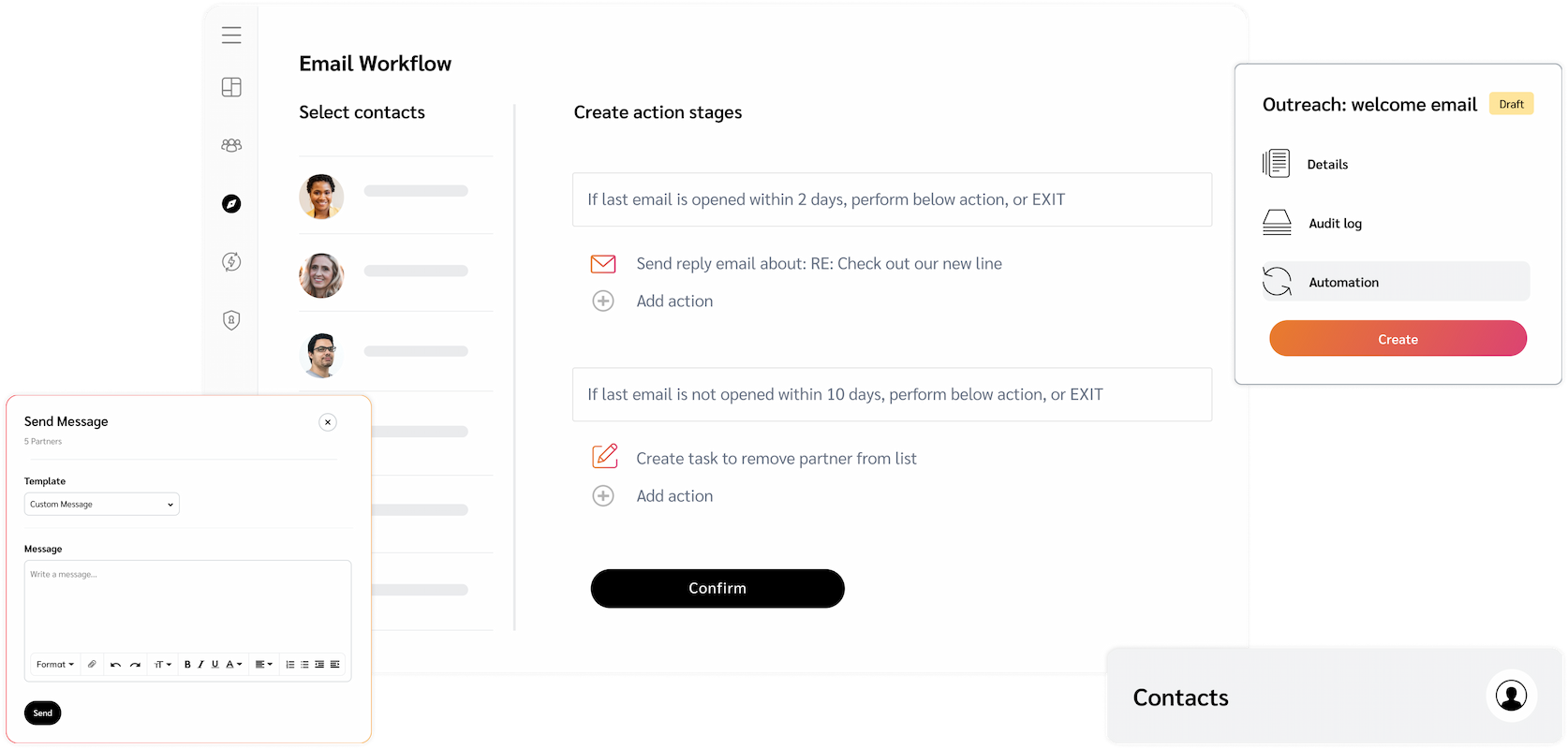Click the Audit log icon in Outreach panel
Viewport: 1568px width, 749px height.
click(1277, 223)
